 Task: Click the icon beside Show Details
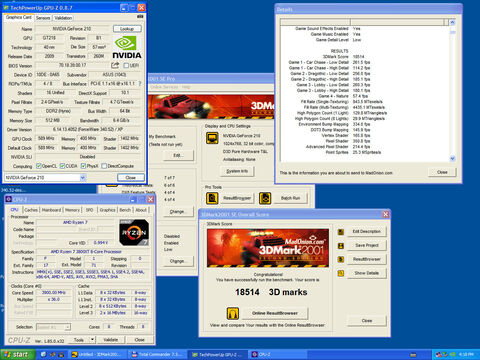click(x=341, y=273)
